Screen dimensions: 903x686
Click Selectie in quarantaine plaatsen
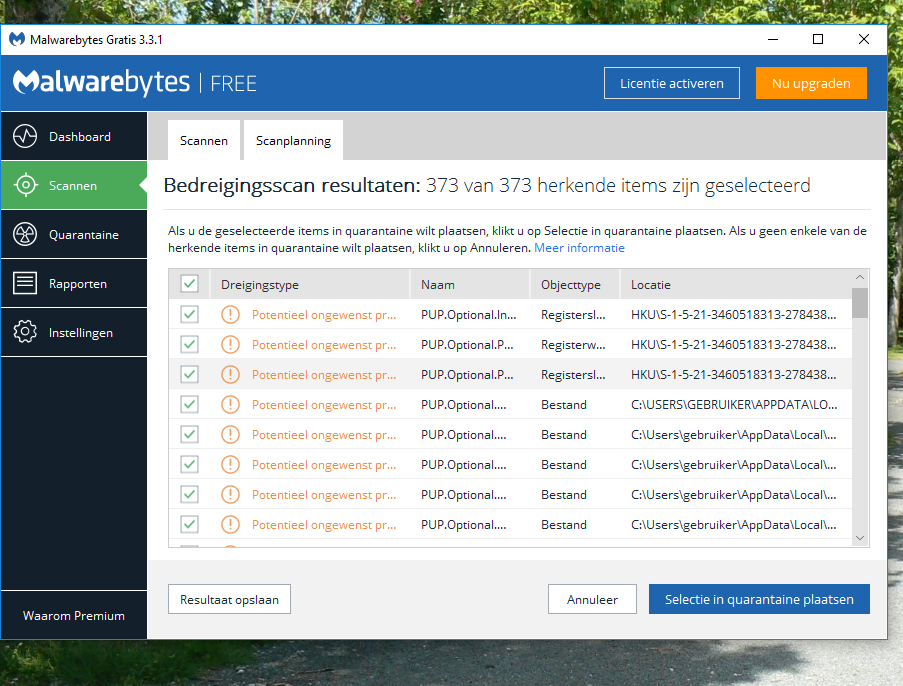759,600
